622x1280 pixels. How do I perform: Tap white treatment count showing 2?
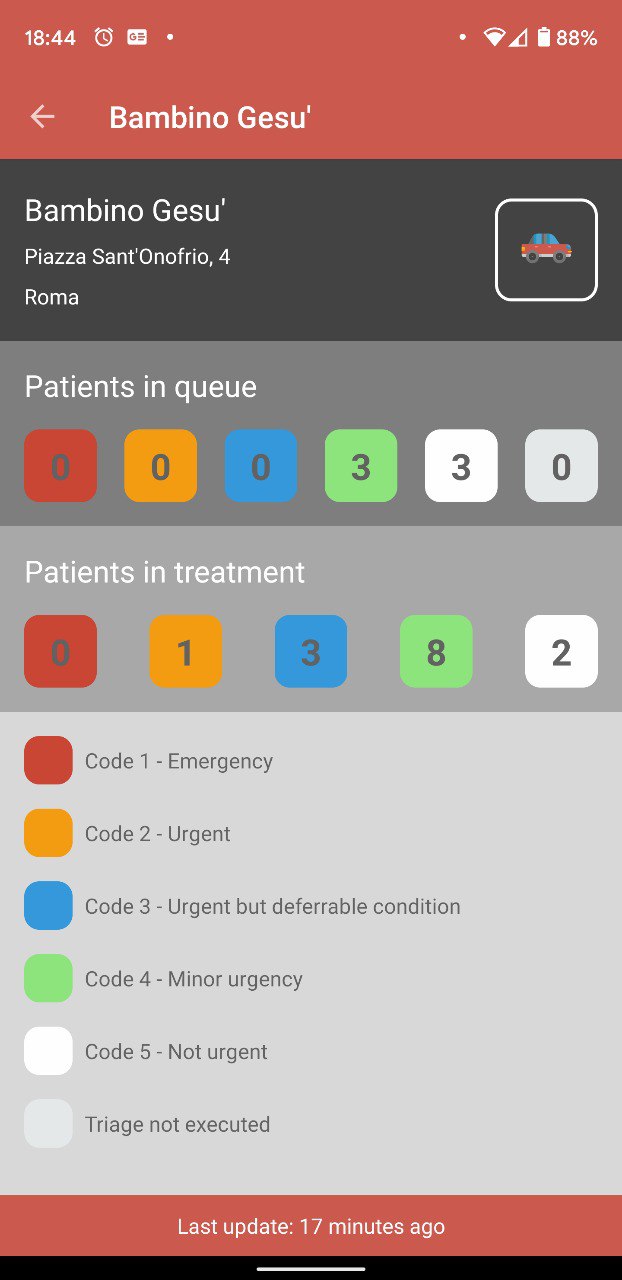pyautogui.click(x=562, y=651)
